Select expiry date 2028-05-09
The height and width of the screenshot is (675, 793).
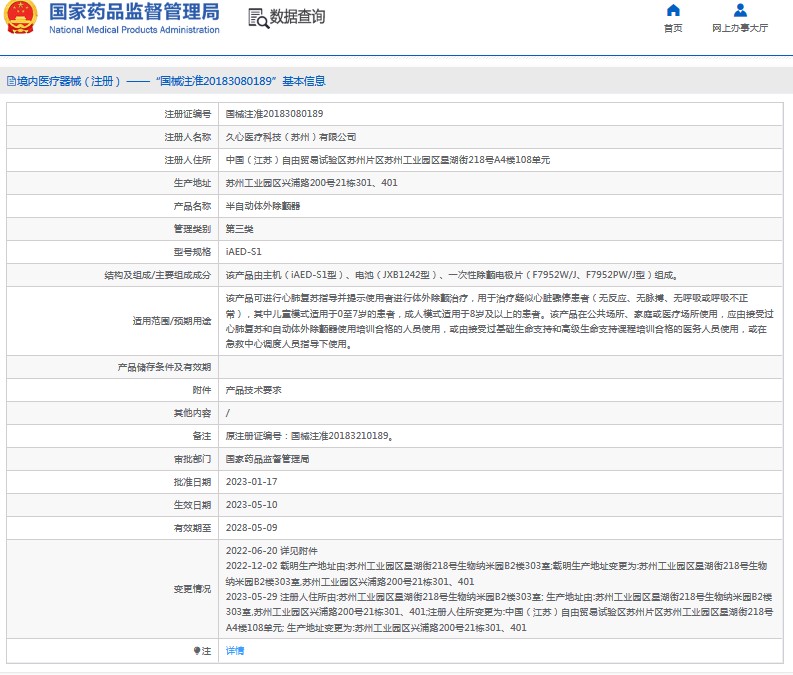click(251, 527)
